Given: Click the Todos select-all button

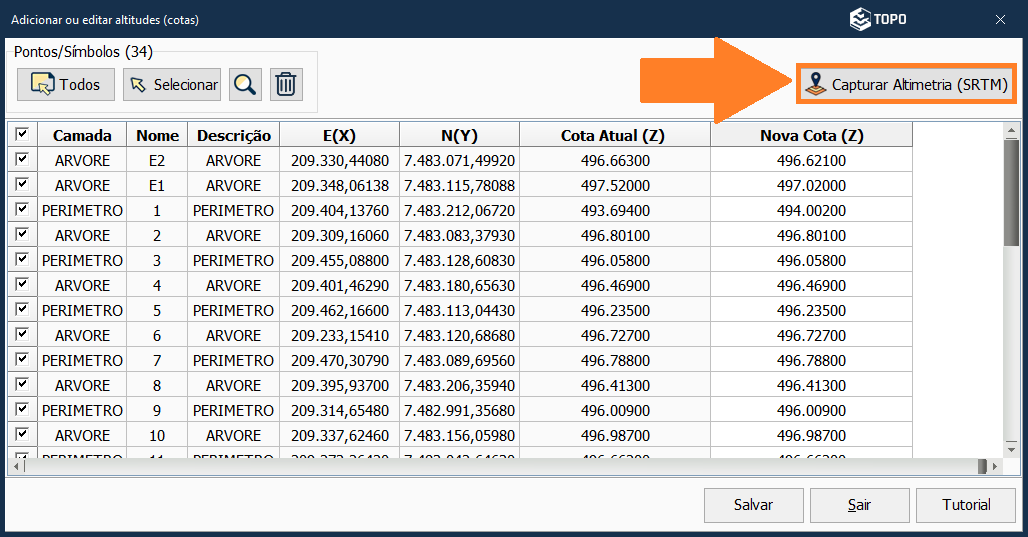Looking at the screenshot, I should [66, 85].
